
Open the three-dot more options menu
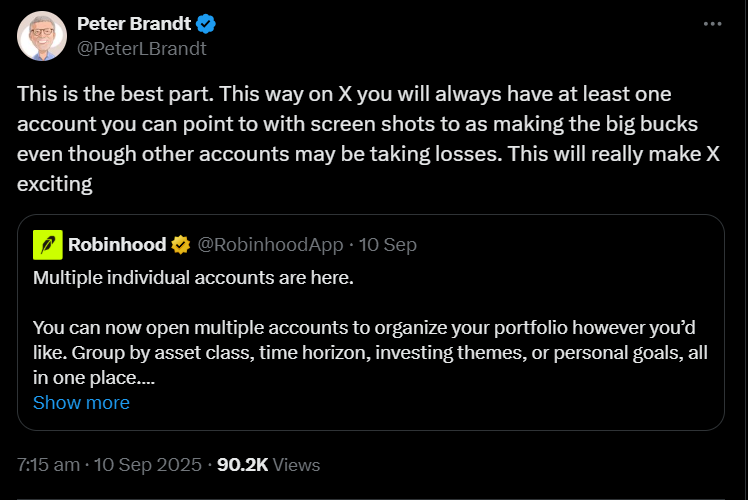(711, 24)
